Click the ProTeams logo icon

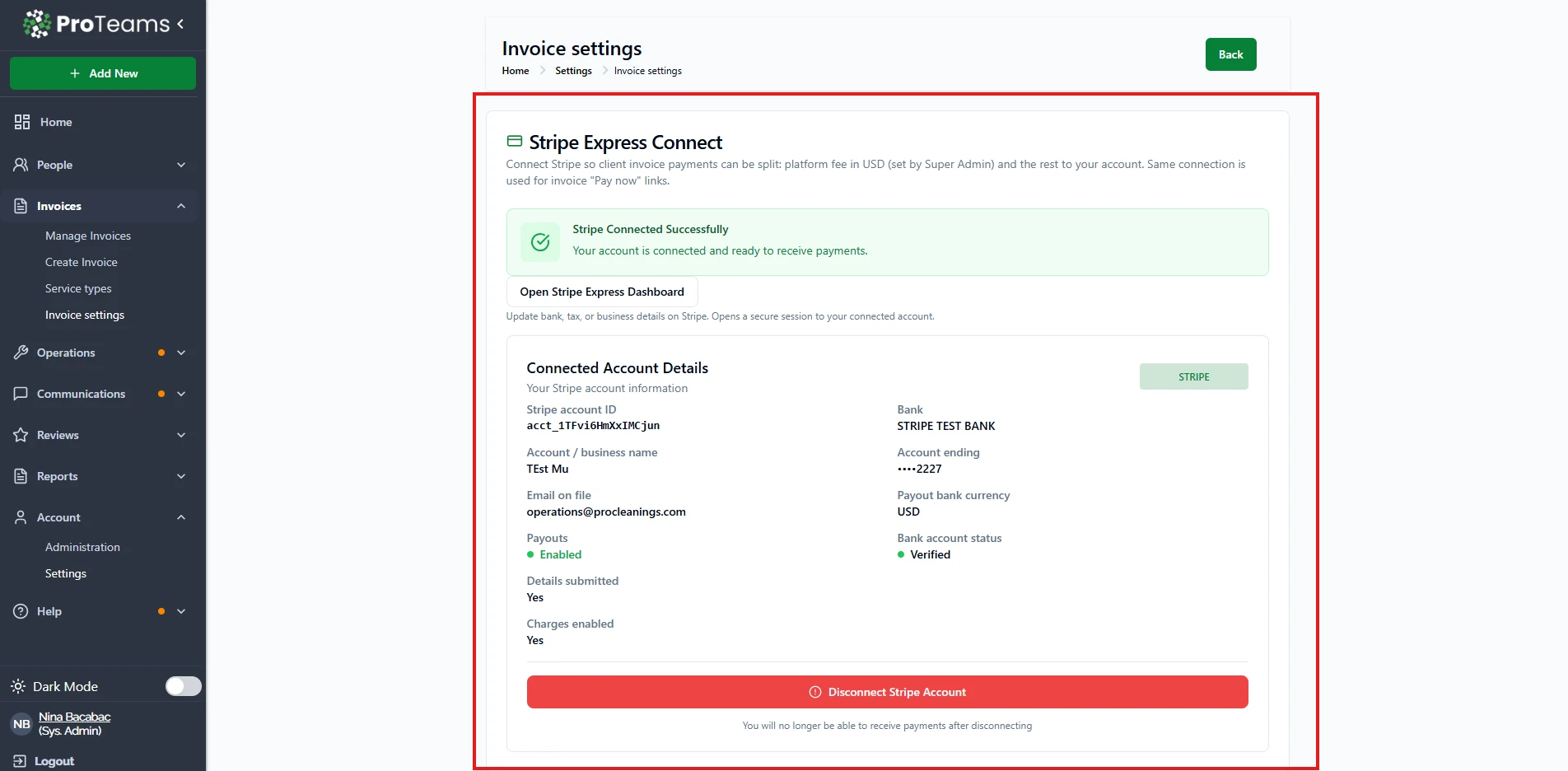pos(36,24)
